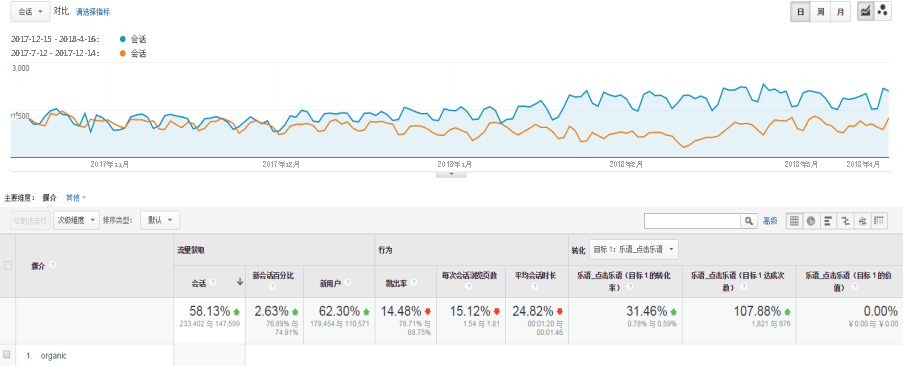Click the 请选择指标 comparison metric link

93,12
